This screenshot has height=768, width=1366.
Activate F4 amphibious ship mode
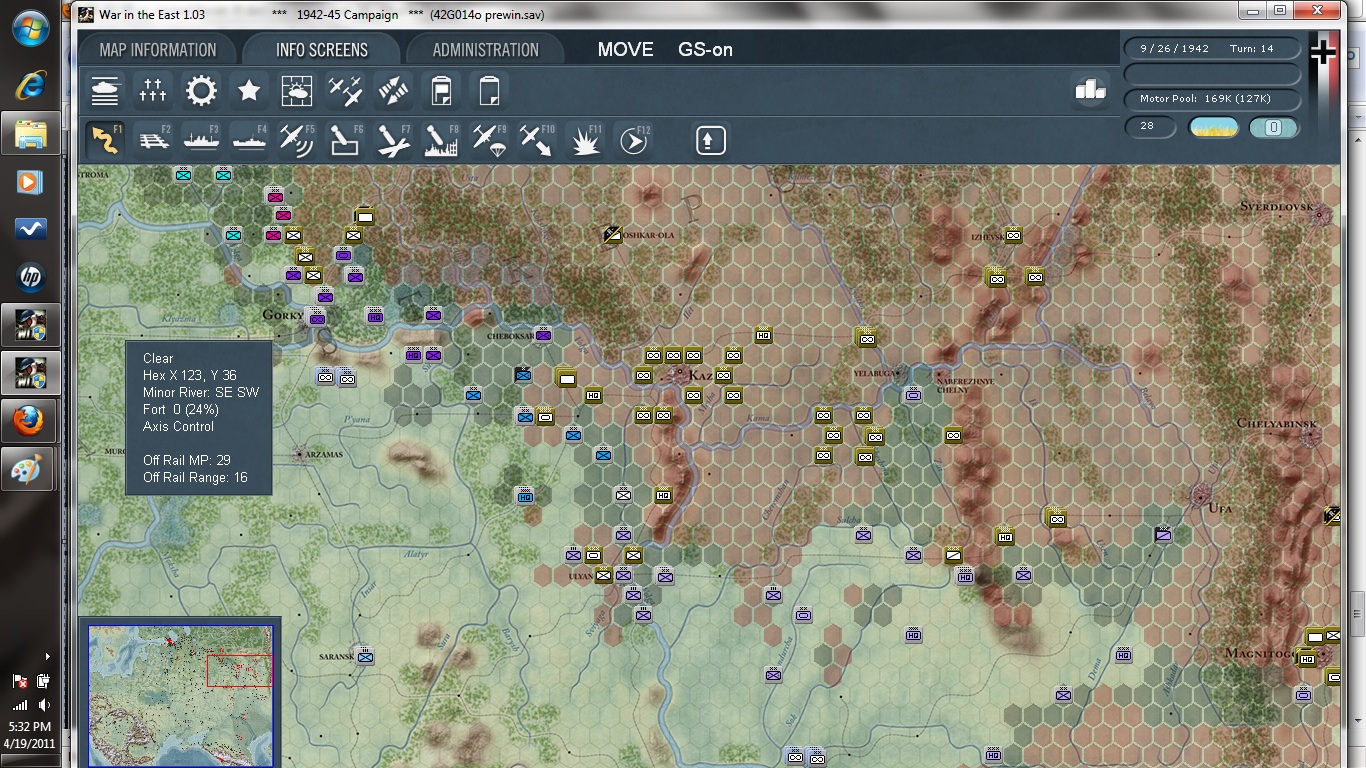pos(249,140)
